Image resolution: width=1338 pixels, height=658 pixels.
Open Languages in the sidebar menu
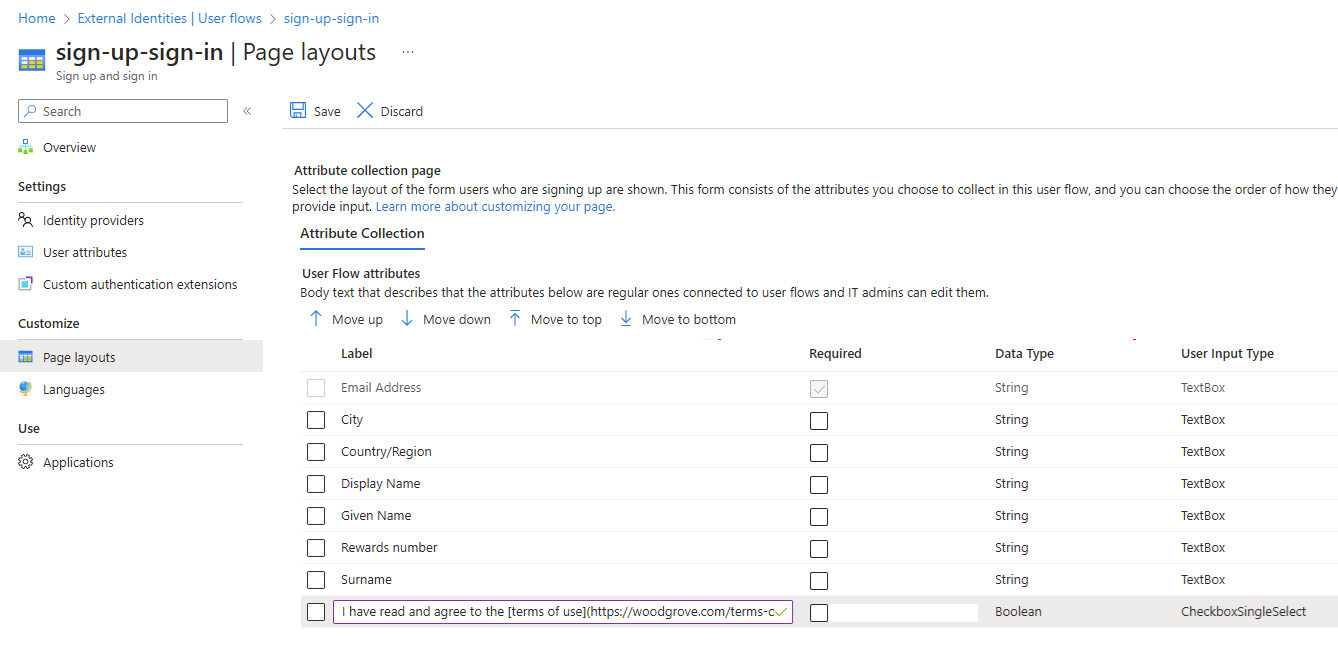[x=73, y=389]
